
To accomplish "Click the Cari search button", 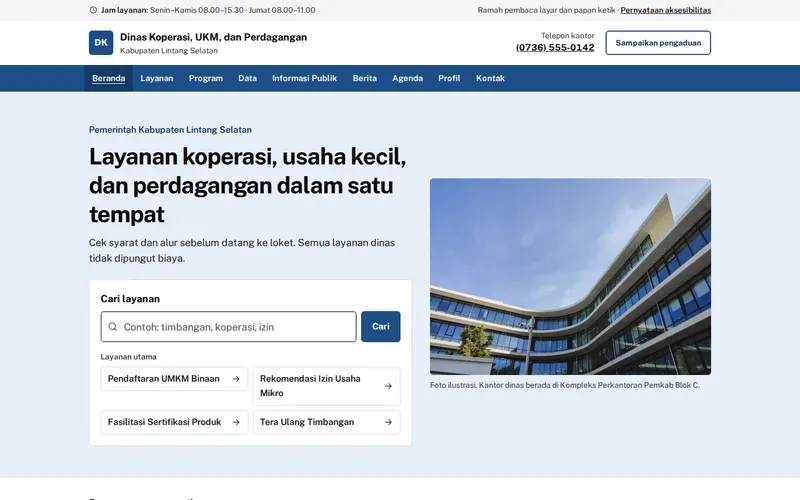I will [381, 327].
